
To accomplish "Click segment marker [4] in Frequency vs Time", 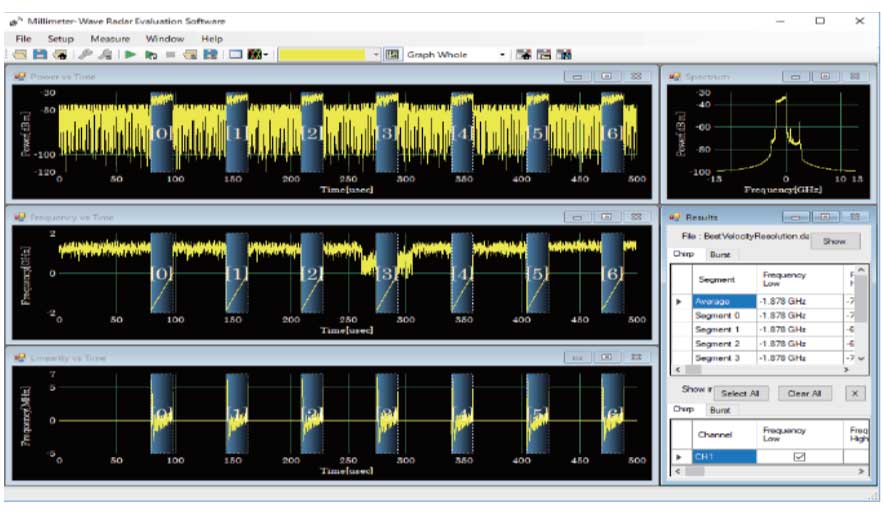I will tap(462, 274).
